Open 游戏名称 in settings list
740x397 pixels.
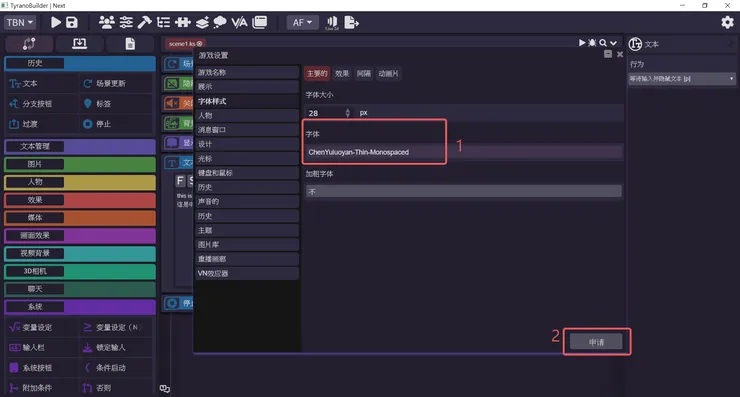coord(247,72)
